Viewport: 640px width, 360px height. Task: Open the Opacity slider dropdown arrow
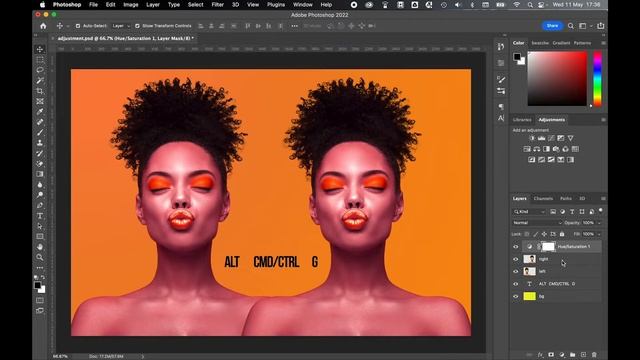[599, 223]
